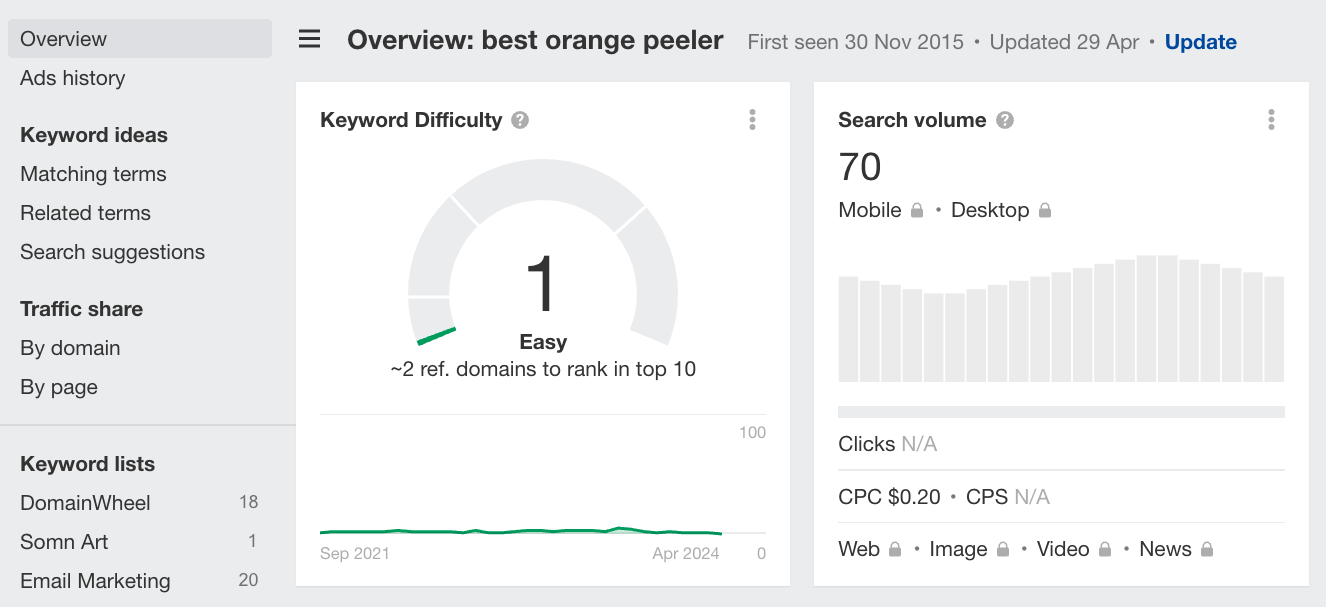Click the Update link for this keyword
This screenshot has height=607, width=1326.
[x=1200, y=42]
